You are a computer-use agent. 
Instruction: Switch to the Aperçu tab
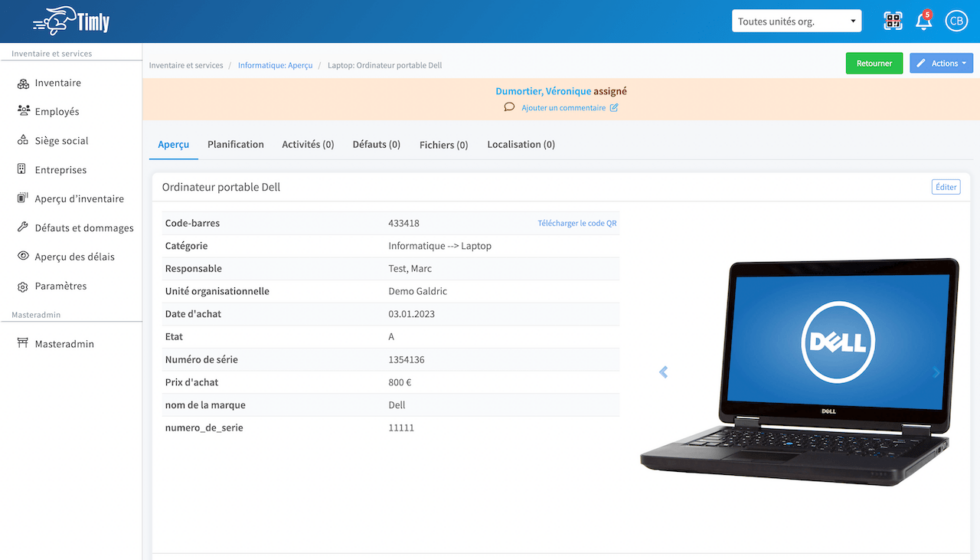173,144
